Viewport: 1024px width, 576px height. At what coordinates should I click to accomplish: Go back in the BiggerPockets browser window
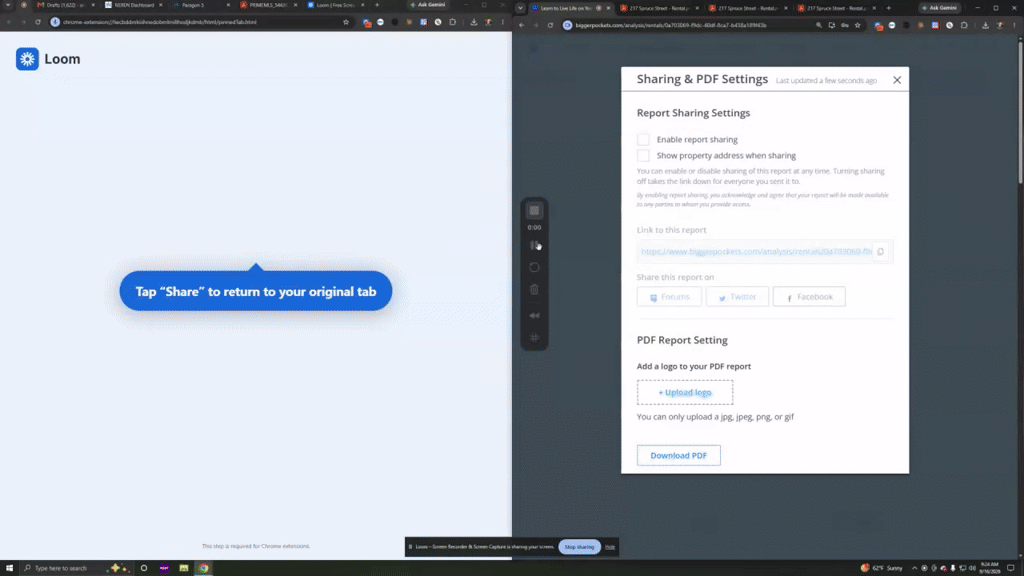[522, 25]
